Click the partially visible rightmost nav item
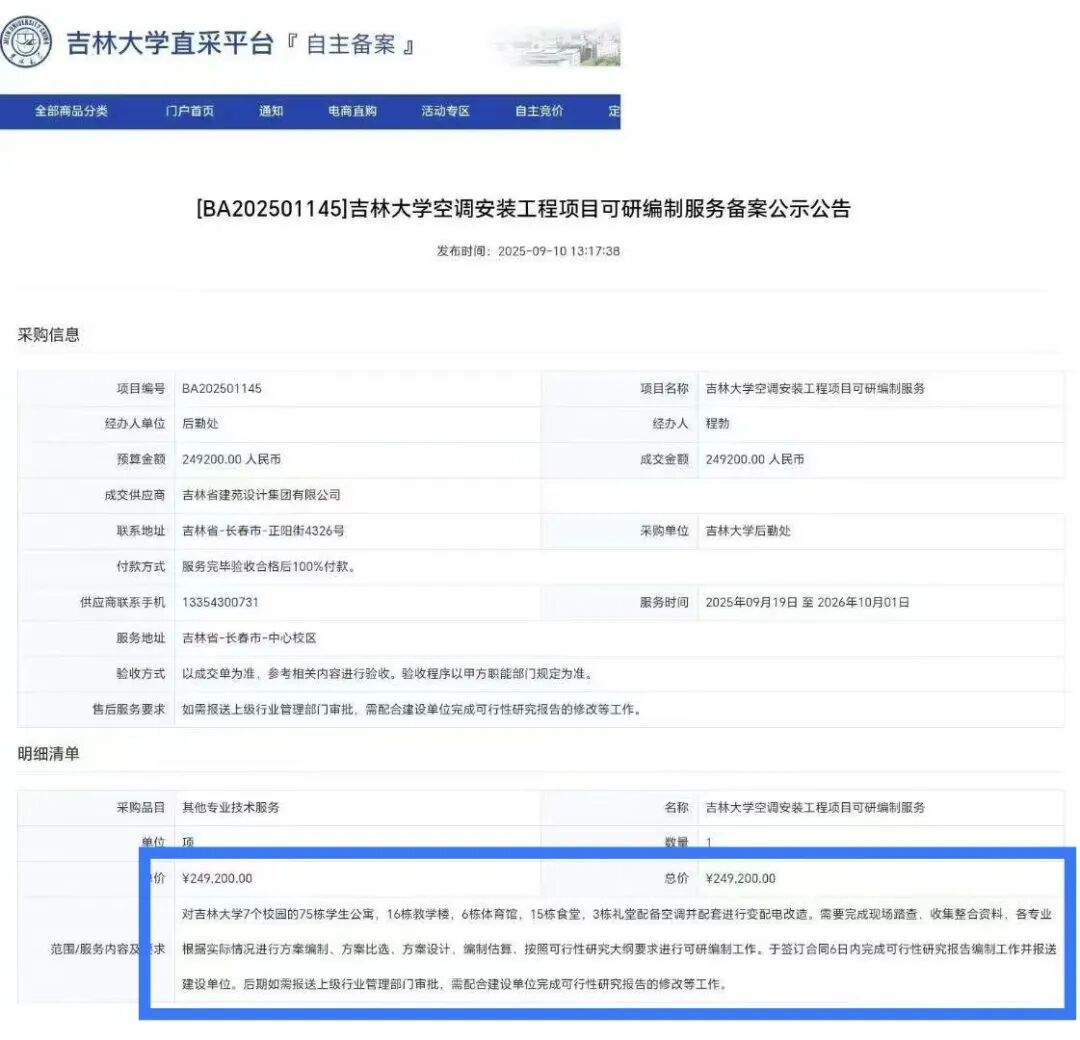This screenshot has width=1080, height=1040. pyautogui.click(x=612, y=111)
